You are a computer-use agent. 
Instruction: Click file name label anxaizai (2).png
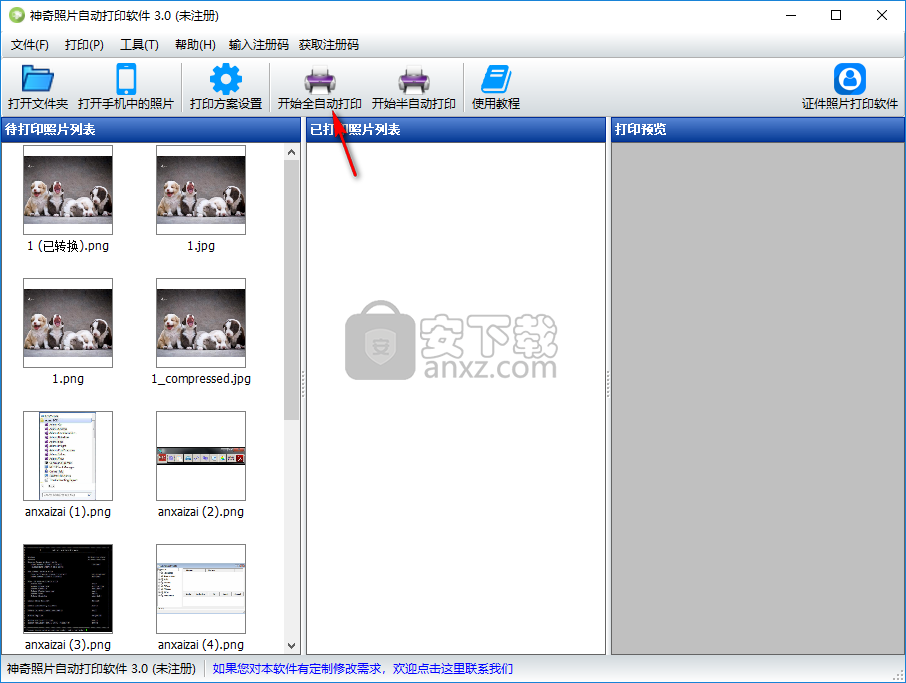(x=201, y=512)
